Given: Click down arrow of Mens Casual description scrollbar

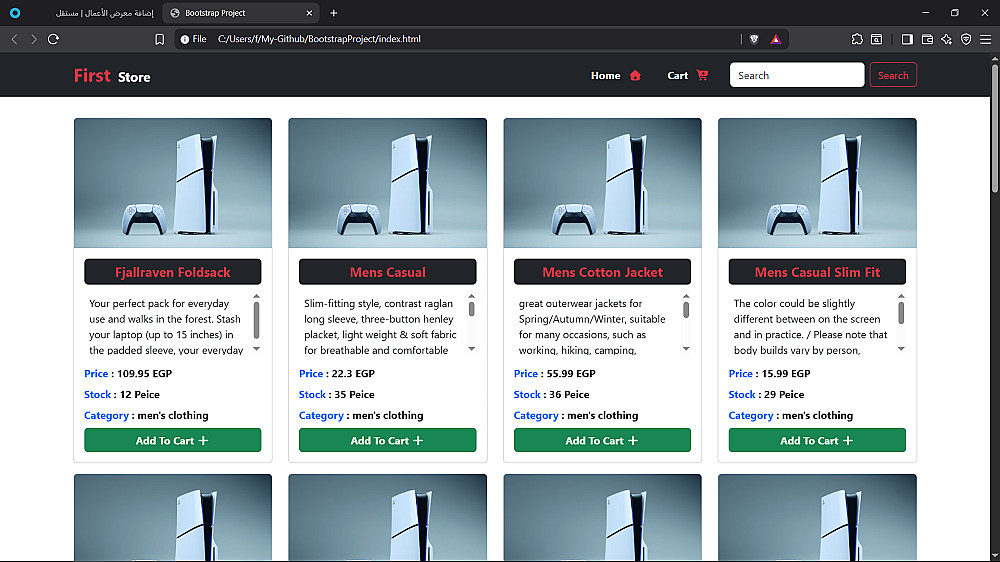Looking at the screenshot, I should tap(471, 349).
